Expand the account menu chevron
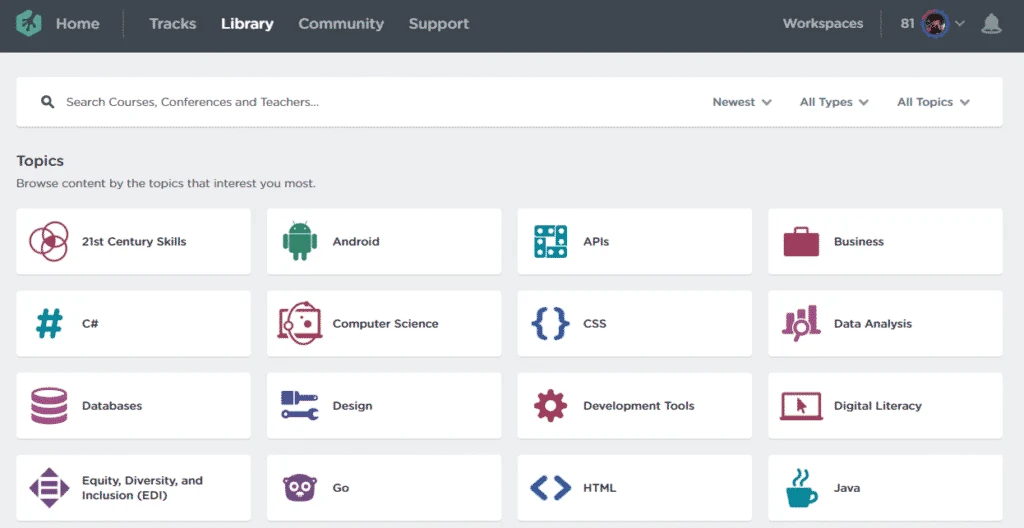Image resolution: width=1024 pixels, height=528 pixels. click(960, 24)
